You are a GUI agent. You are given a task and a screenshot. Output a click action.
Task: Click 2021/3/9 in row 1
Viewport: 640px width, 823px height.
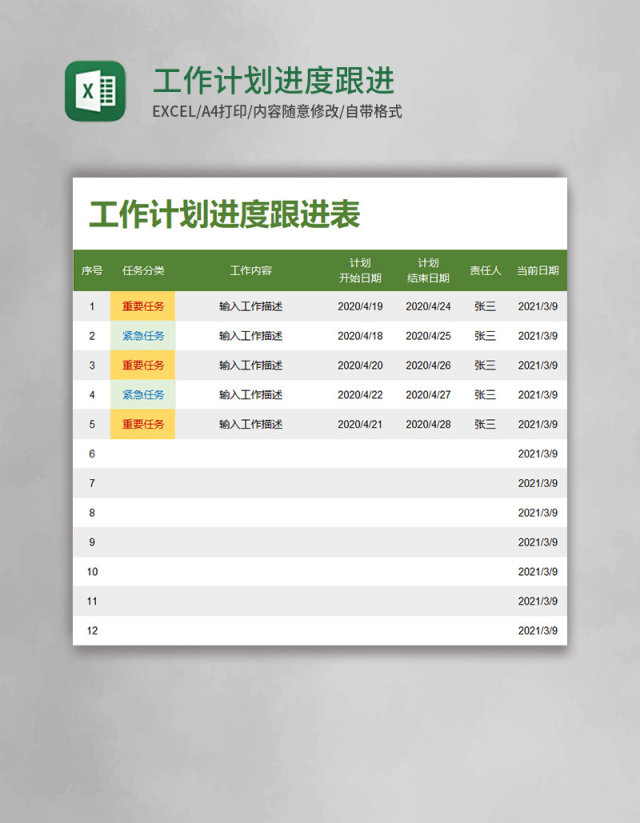coord(538,306)
